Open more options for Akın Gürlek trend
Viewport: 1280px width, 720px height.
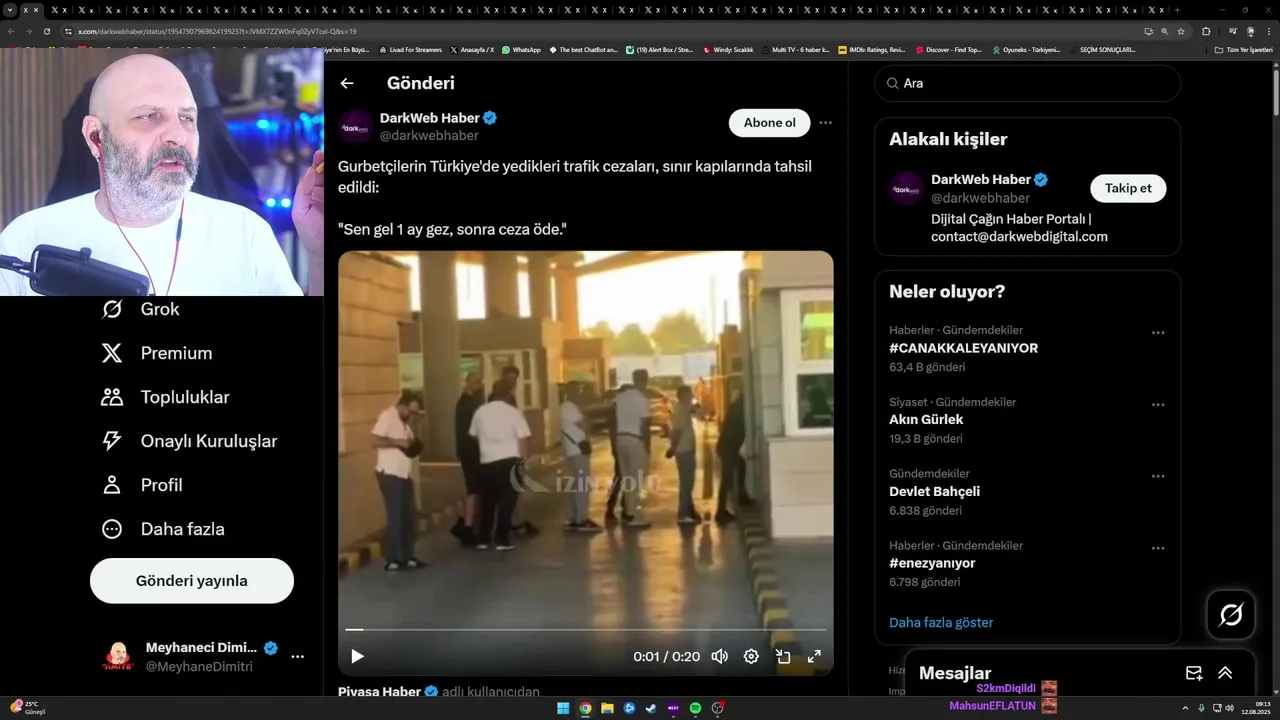click(x=1158, y=405)
